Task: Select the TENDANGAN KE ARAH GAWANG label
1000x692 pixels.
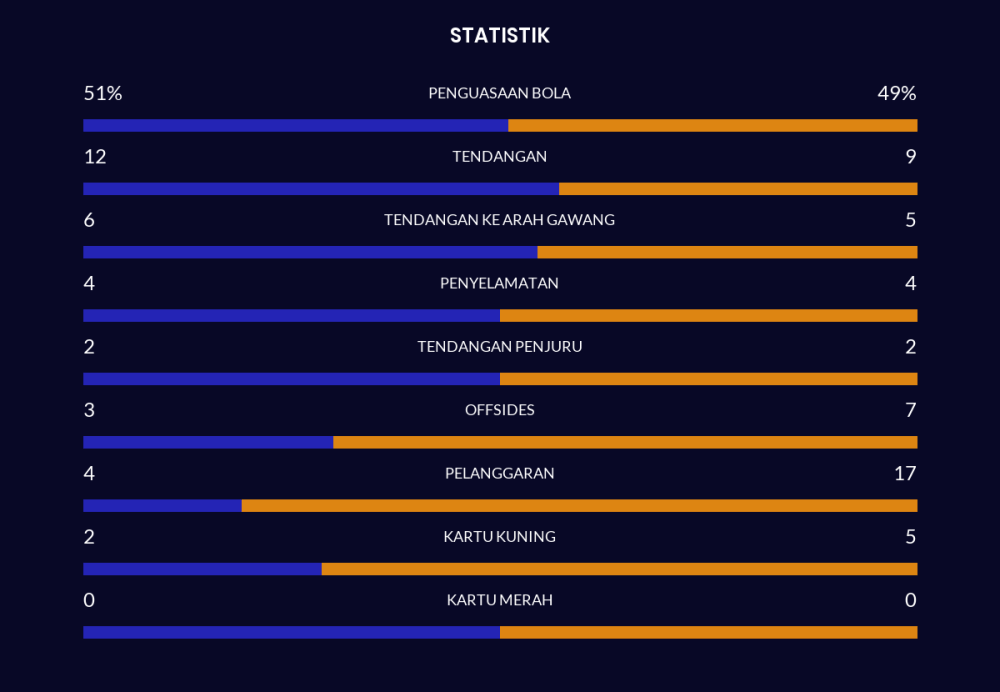Action: (499, 220)
